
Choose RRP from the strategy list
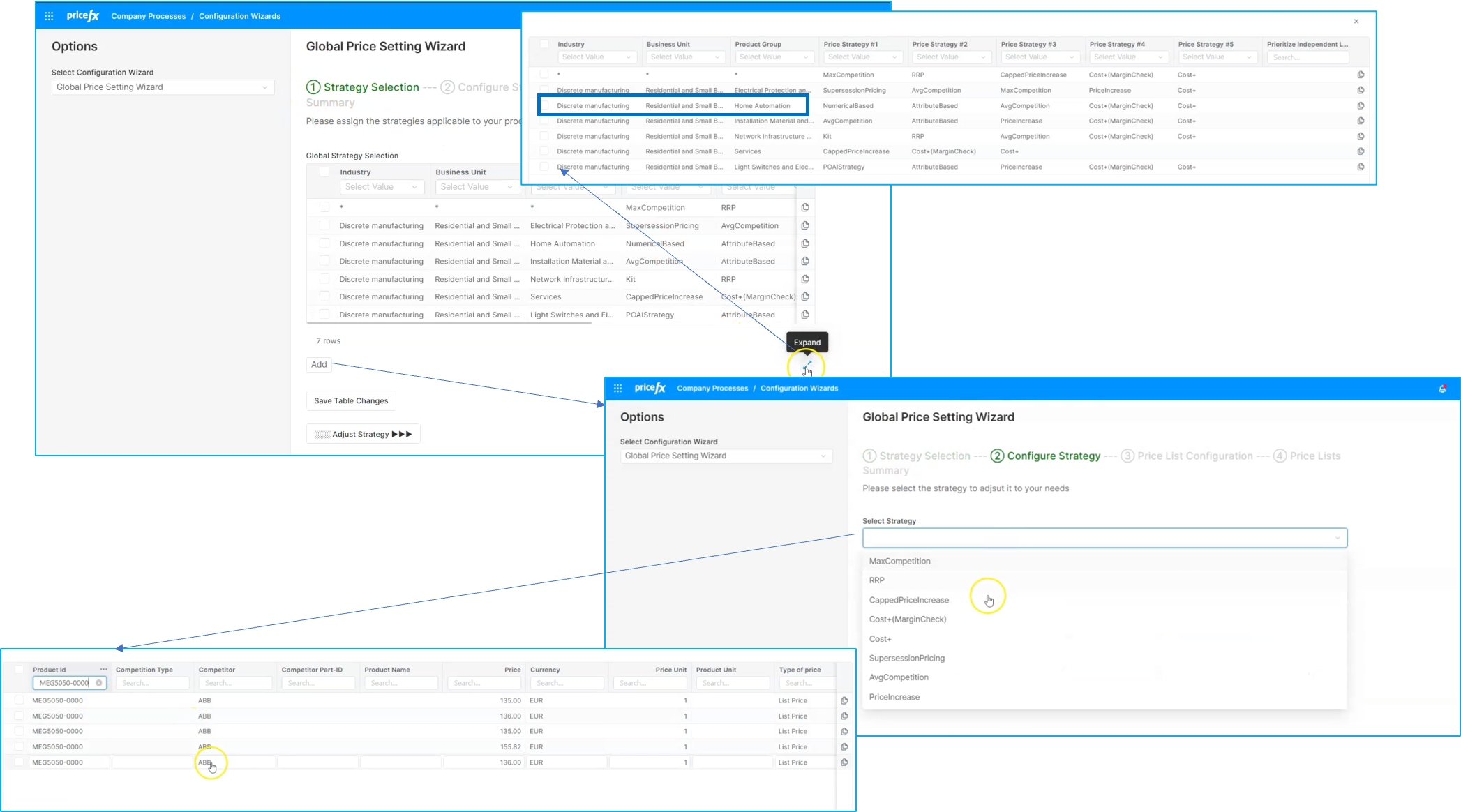coord(1104,580)
